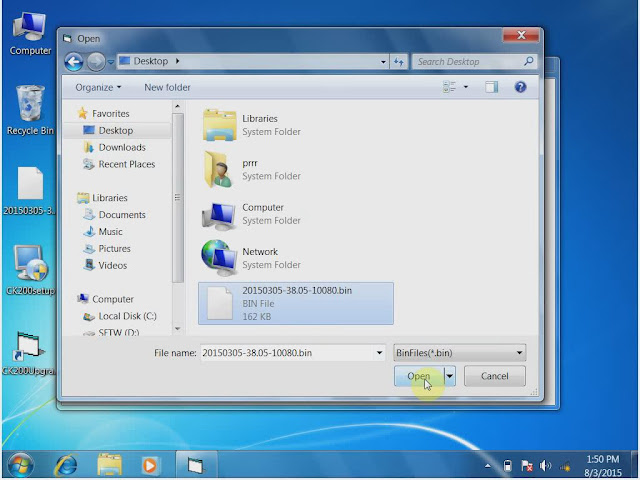
Task: Click the dialog resize grip corner
Action: tap(534, 393)
